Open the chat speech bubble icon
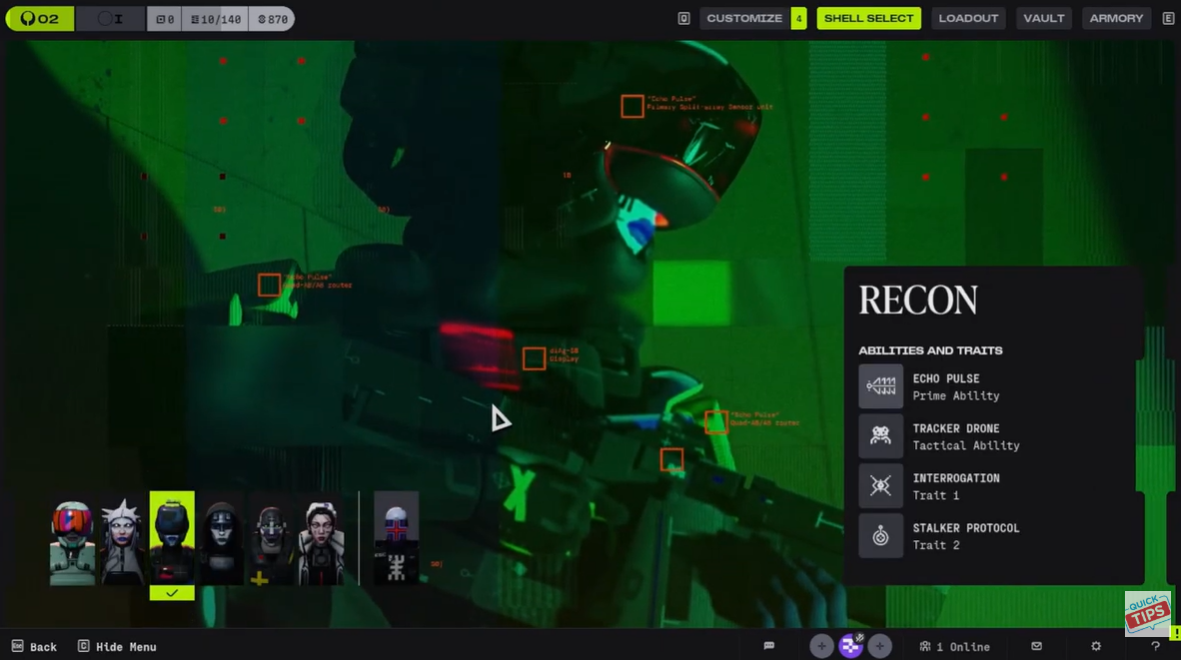This screenshot has width=1181, height=660. [x=769, y=646]
